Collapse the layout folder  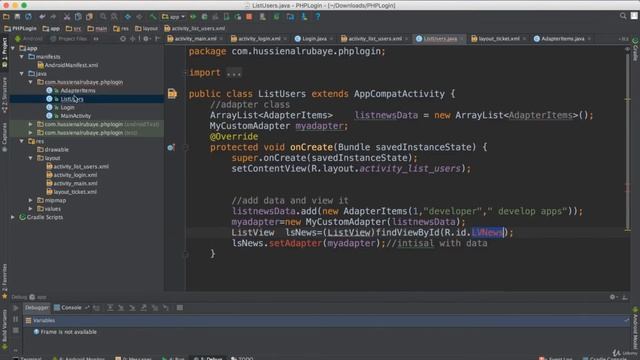(31, 158)
